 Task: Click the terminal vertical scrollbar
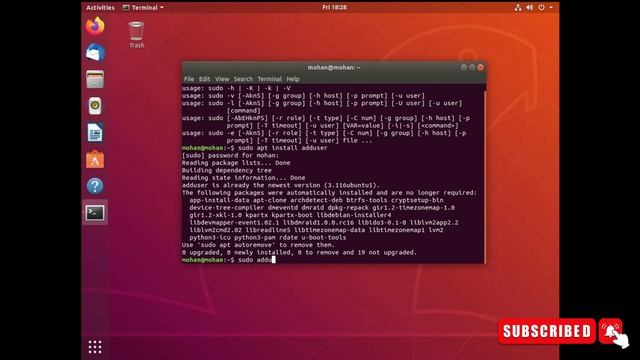tap(485, 177)
